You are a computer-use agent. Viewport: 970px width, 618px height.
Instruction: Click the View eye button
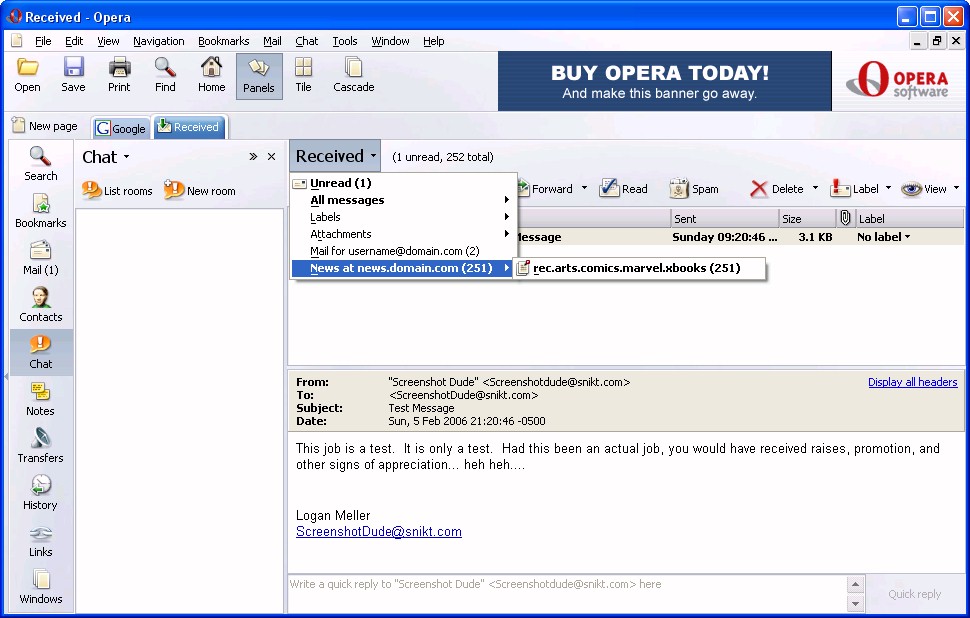click(x=924, y=189)
